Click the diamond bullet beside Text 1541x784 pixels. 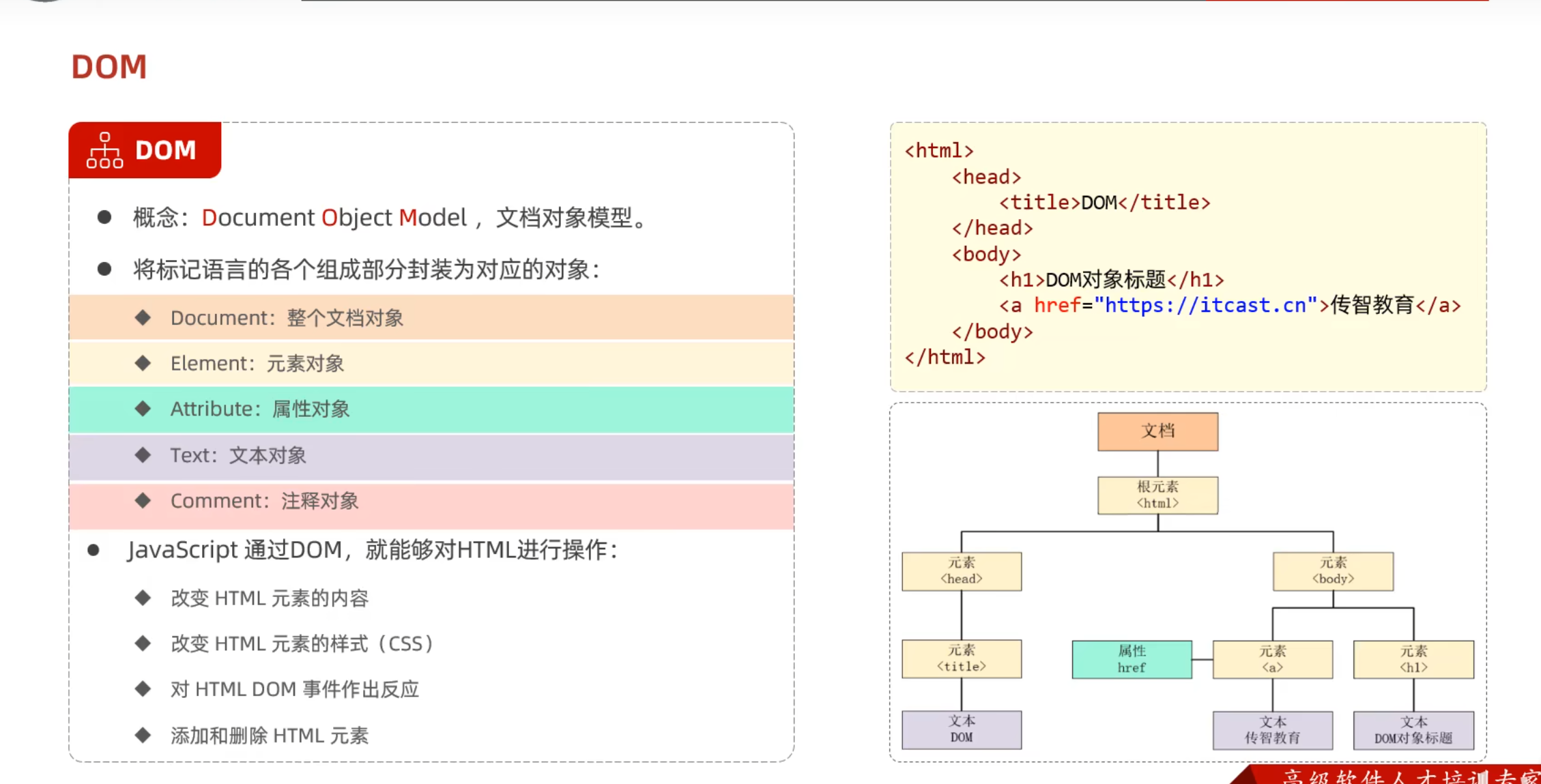[143, 455]
